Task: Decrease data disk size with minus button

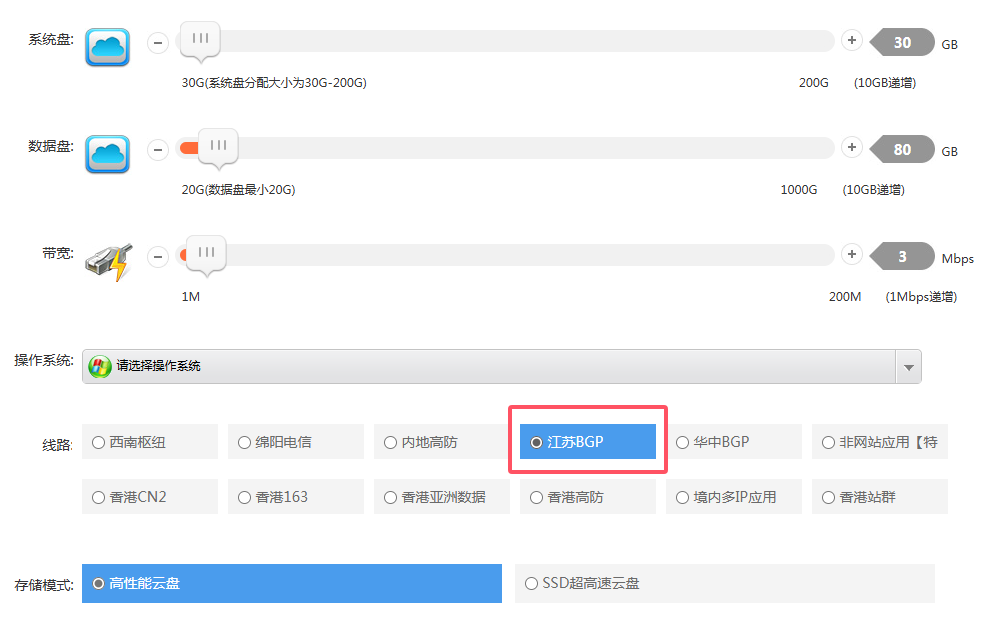Action: [x=158, y=150]
